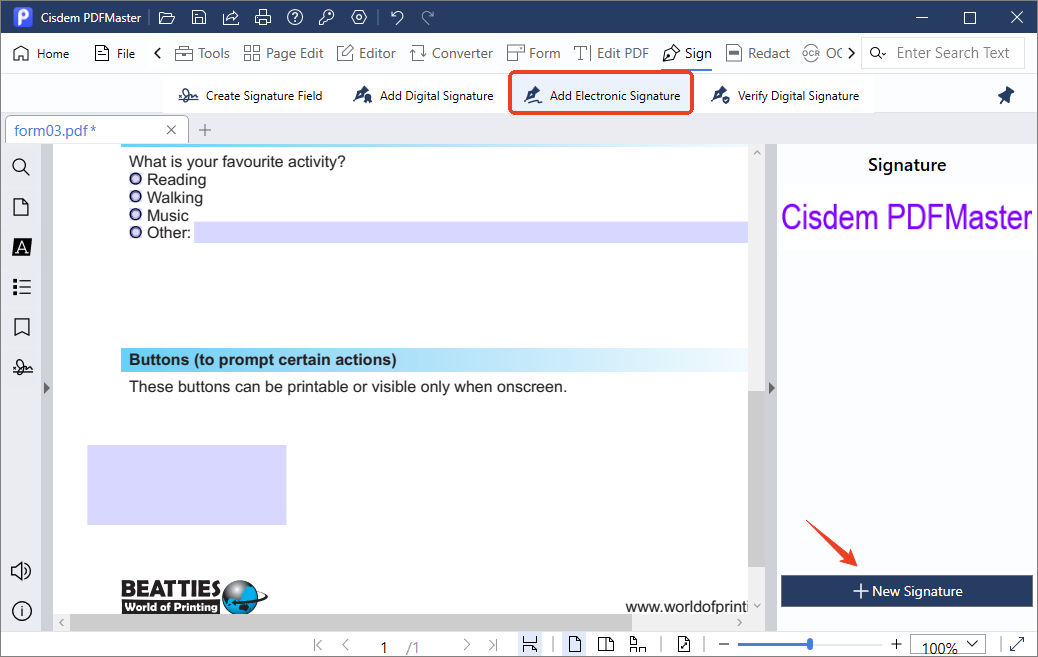Click the Enter Search Text field
The width and height of the screenshot is (1038, 657).
tap(953, 53)
